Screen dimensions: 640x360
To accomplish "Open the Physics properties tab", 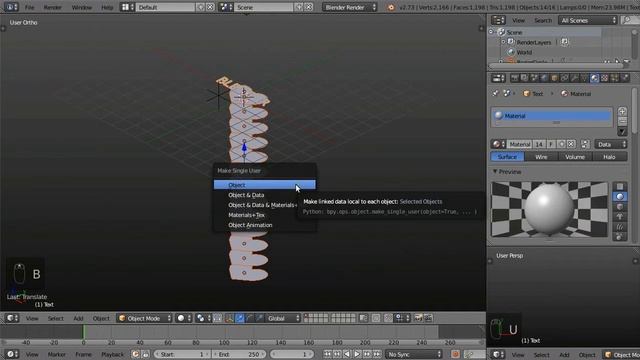I will pos(624,78).
